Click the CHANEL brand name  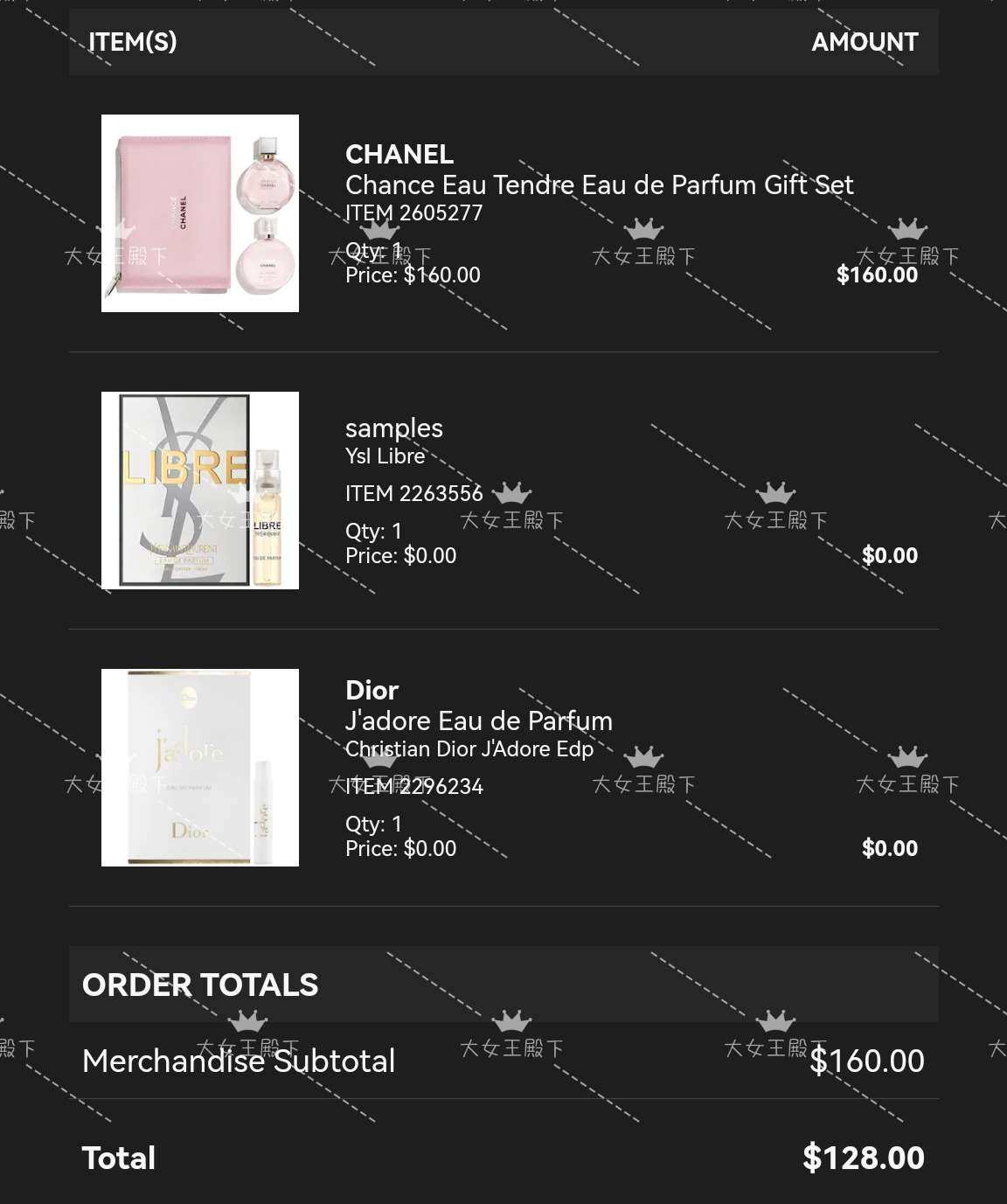point(399,155)
